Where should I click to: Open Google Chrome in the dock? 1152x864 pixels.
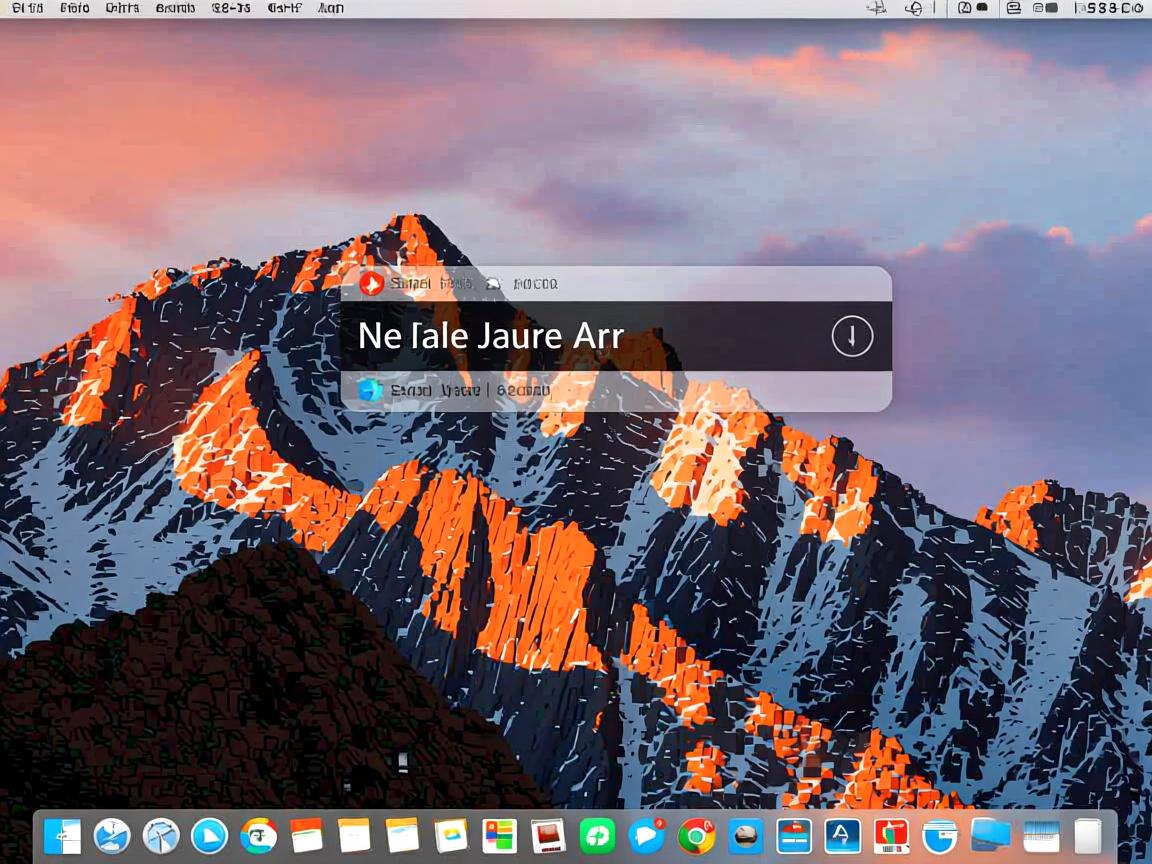click(x=696, y=836)
